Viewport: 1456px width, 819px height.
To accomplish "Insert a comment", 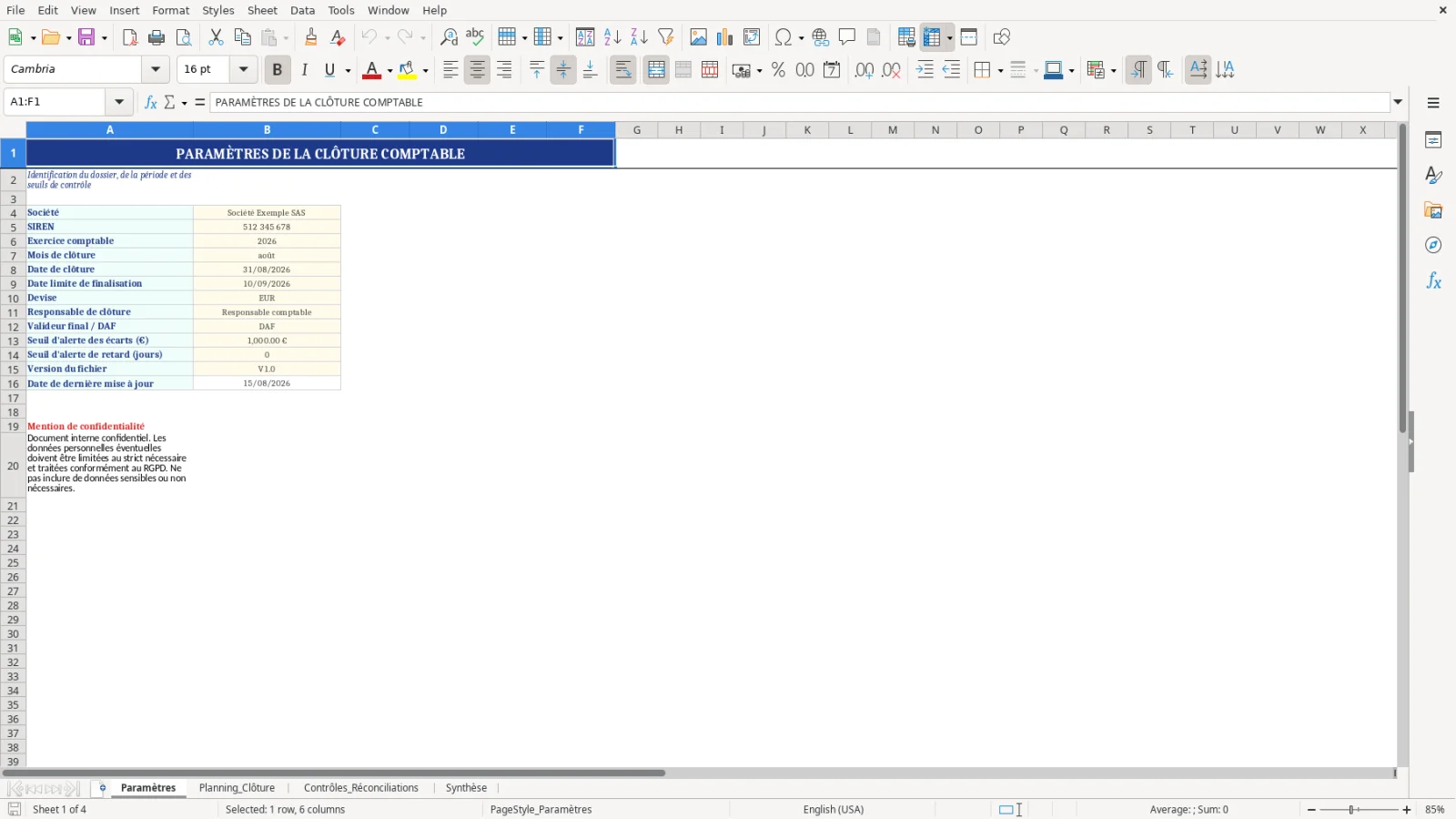I will pyautogui.click(x=847, y=37).
